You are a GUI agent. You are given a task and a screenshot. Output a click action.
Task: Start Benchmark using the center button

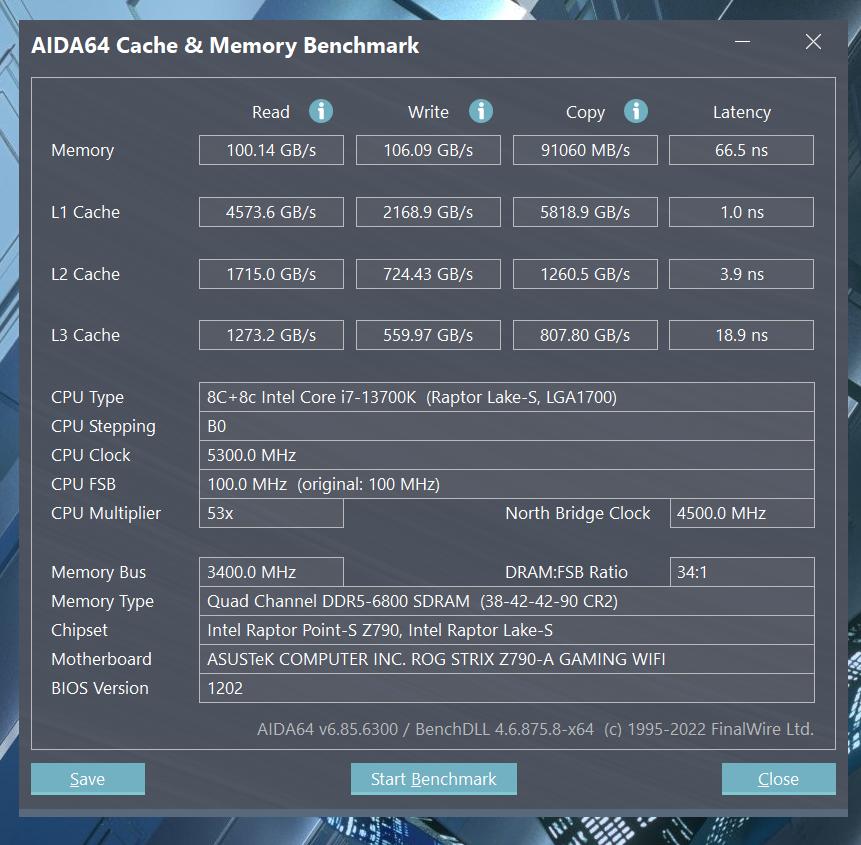pyautogui.click(x=433, y=779)
